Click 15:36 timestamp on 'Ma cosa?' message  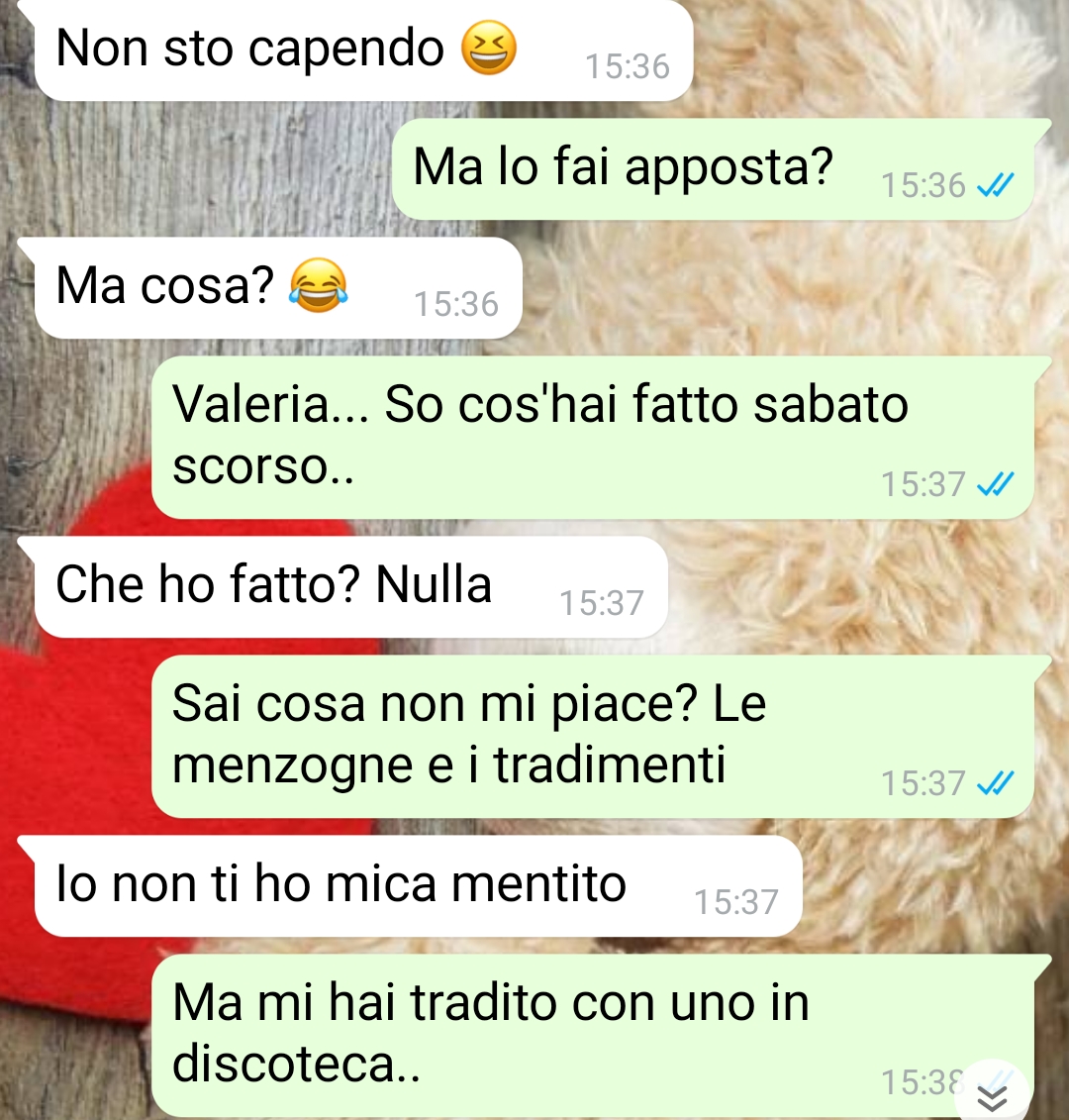(456, 305)
